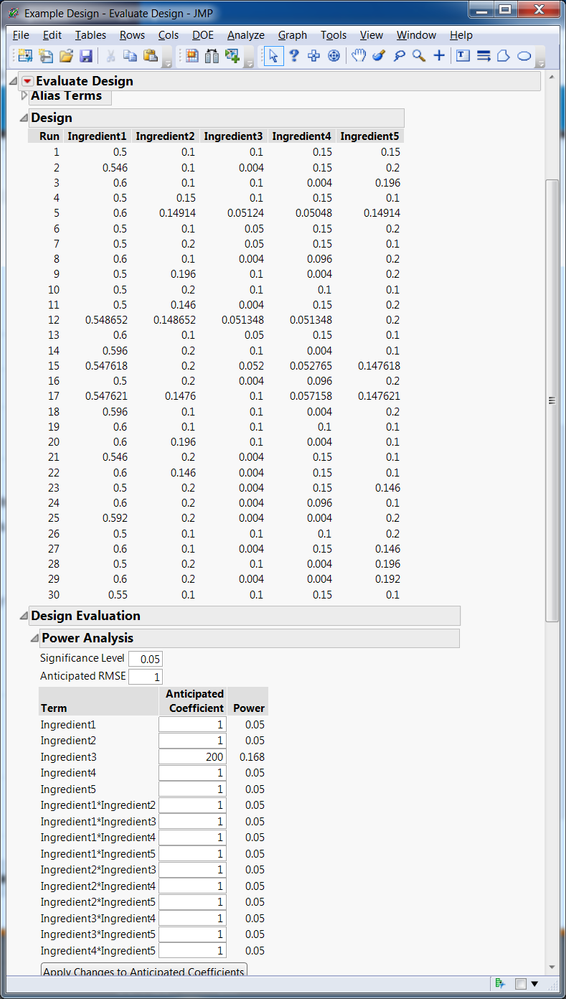Collapse the Power Analysis outline
Viewport: 566px width, 999px height.
[x=34, y=638]
